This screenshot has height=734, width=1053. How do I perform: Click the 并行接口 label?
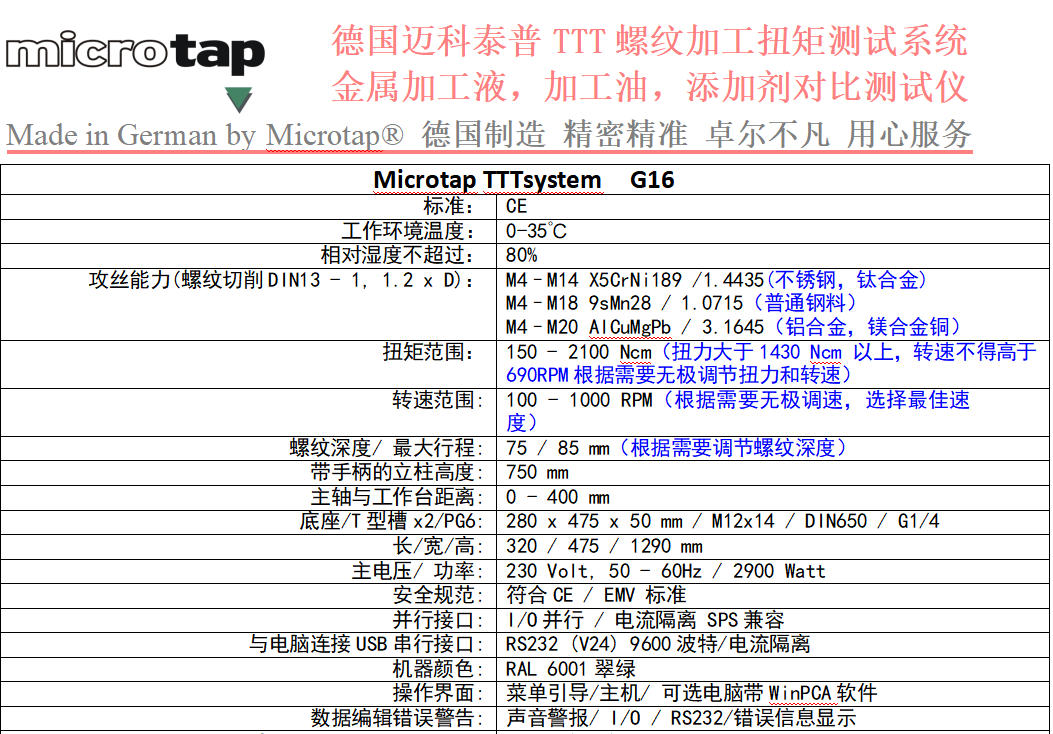(438, 620)
